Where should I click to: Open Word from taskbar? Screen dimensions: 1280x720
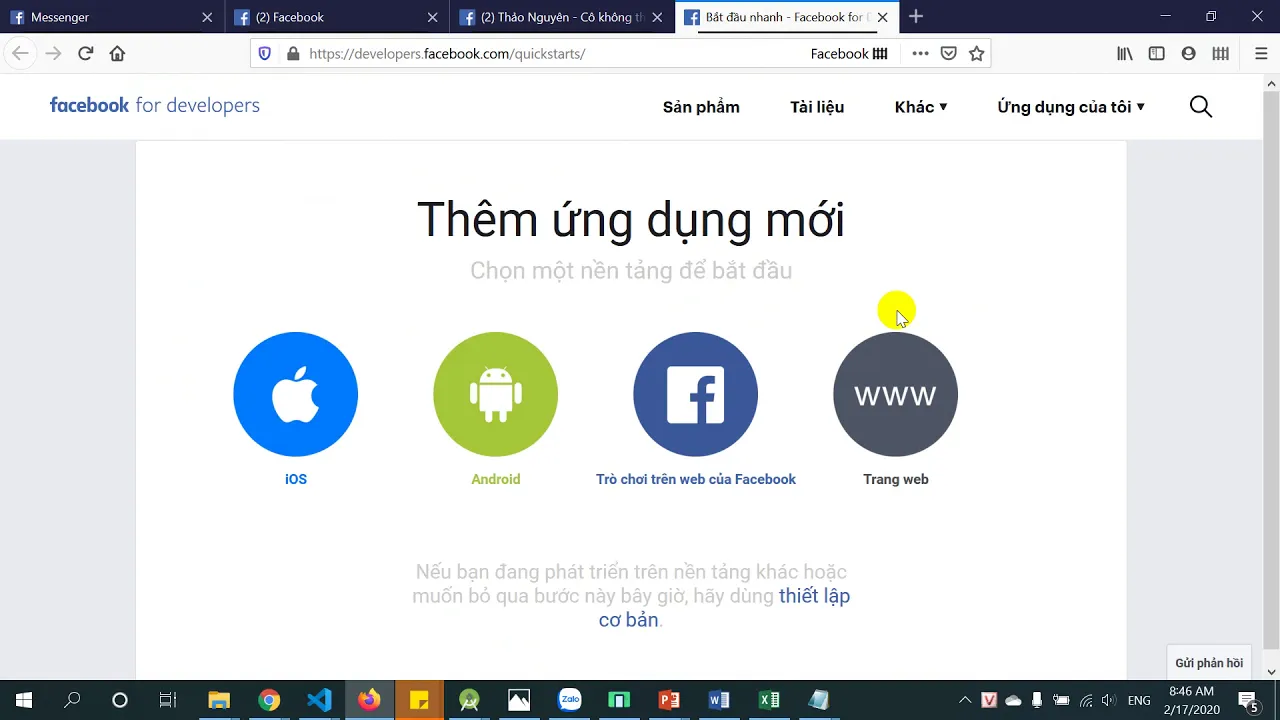tap(719, 700)
